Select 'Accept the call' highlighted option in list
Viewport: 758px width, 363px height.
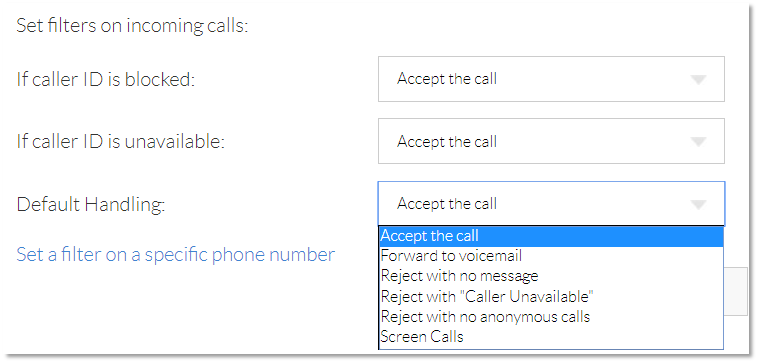tap(551, 236)
